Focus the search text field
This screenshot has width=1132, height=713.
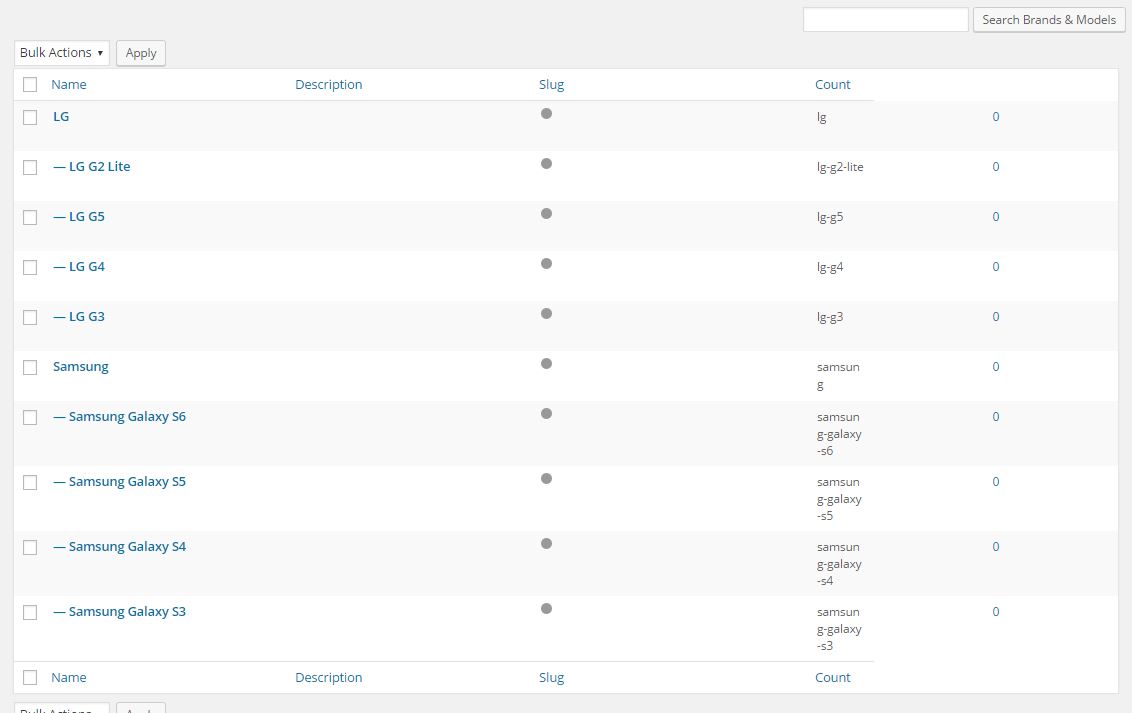pyautogui.click(x=885, y=19)
